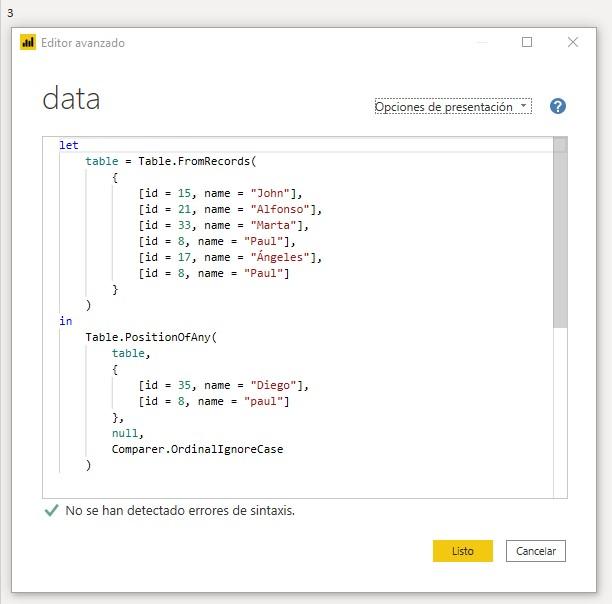Open the help question mark icon

click(x=558, y=107)
